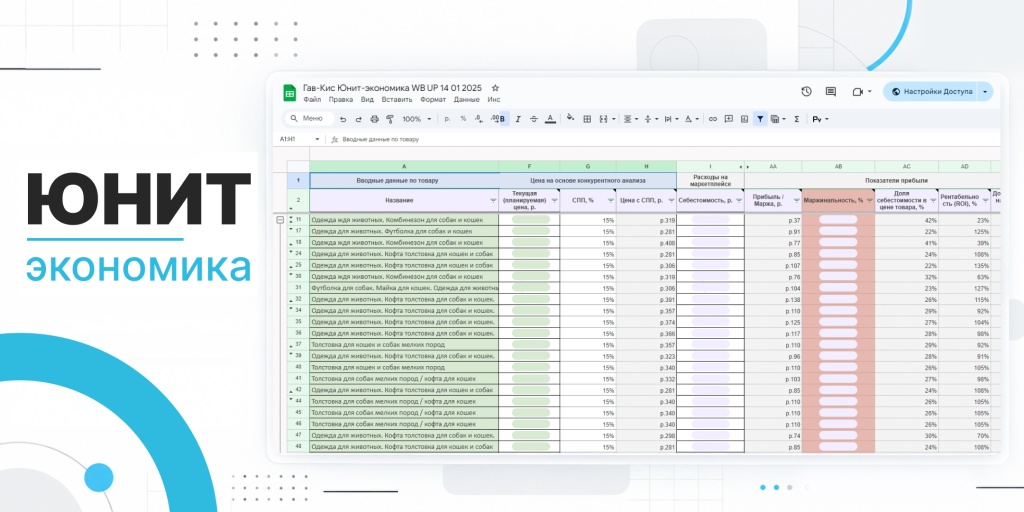Open filter views icon
The image size is (1024, 512).
pos(776,119)
